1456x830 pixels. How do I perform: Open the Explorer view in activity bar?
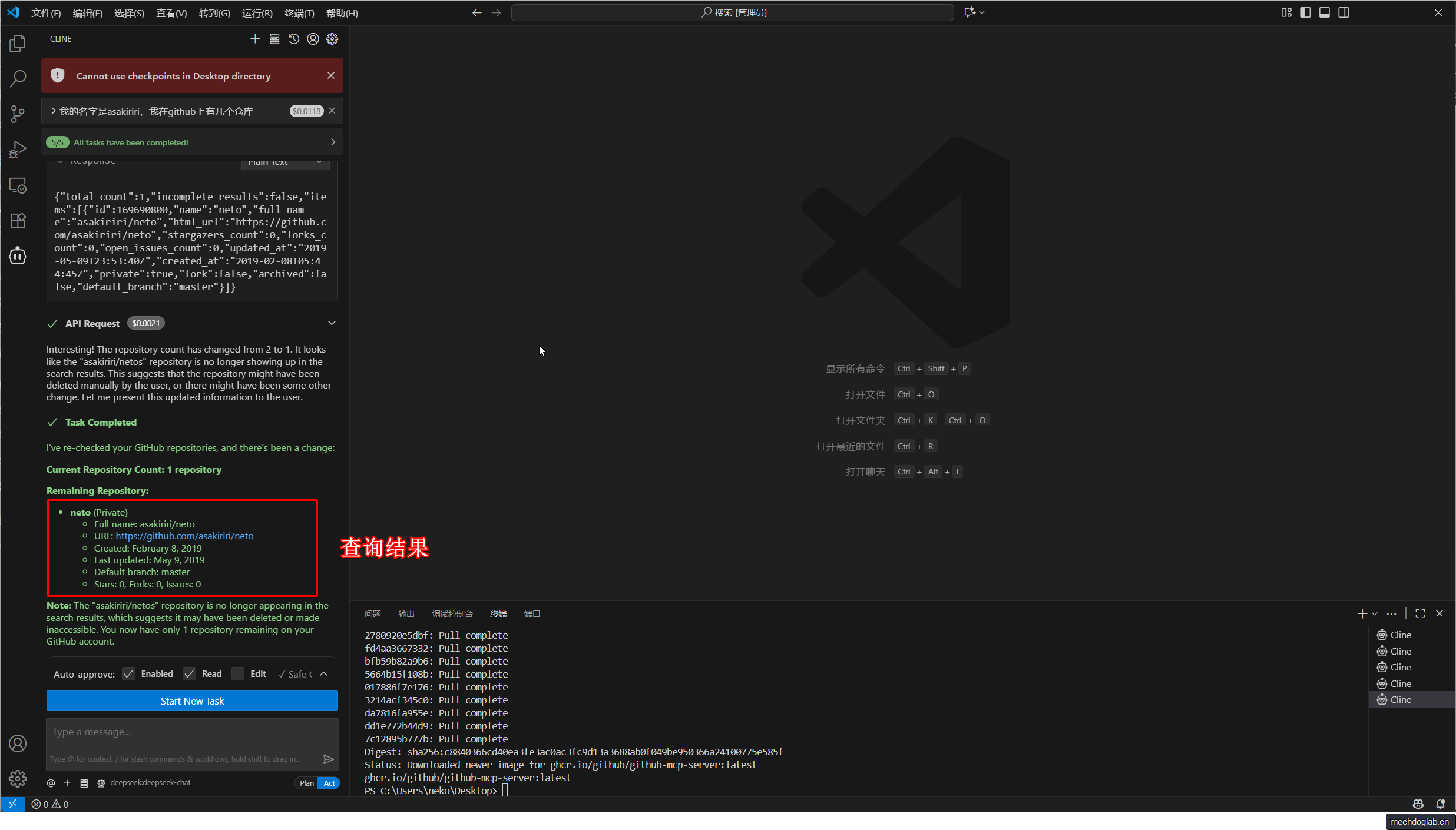tap(18, 43)
